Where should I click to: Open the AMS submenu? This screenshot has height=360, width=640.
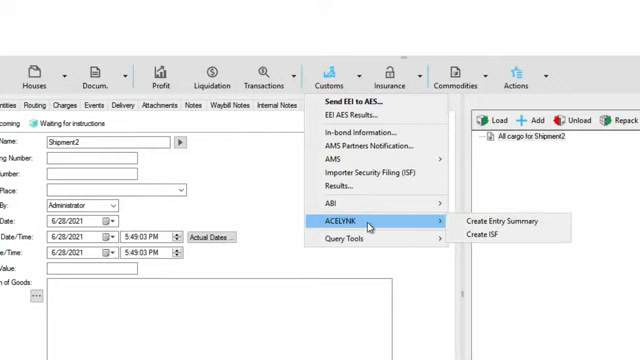376,159
